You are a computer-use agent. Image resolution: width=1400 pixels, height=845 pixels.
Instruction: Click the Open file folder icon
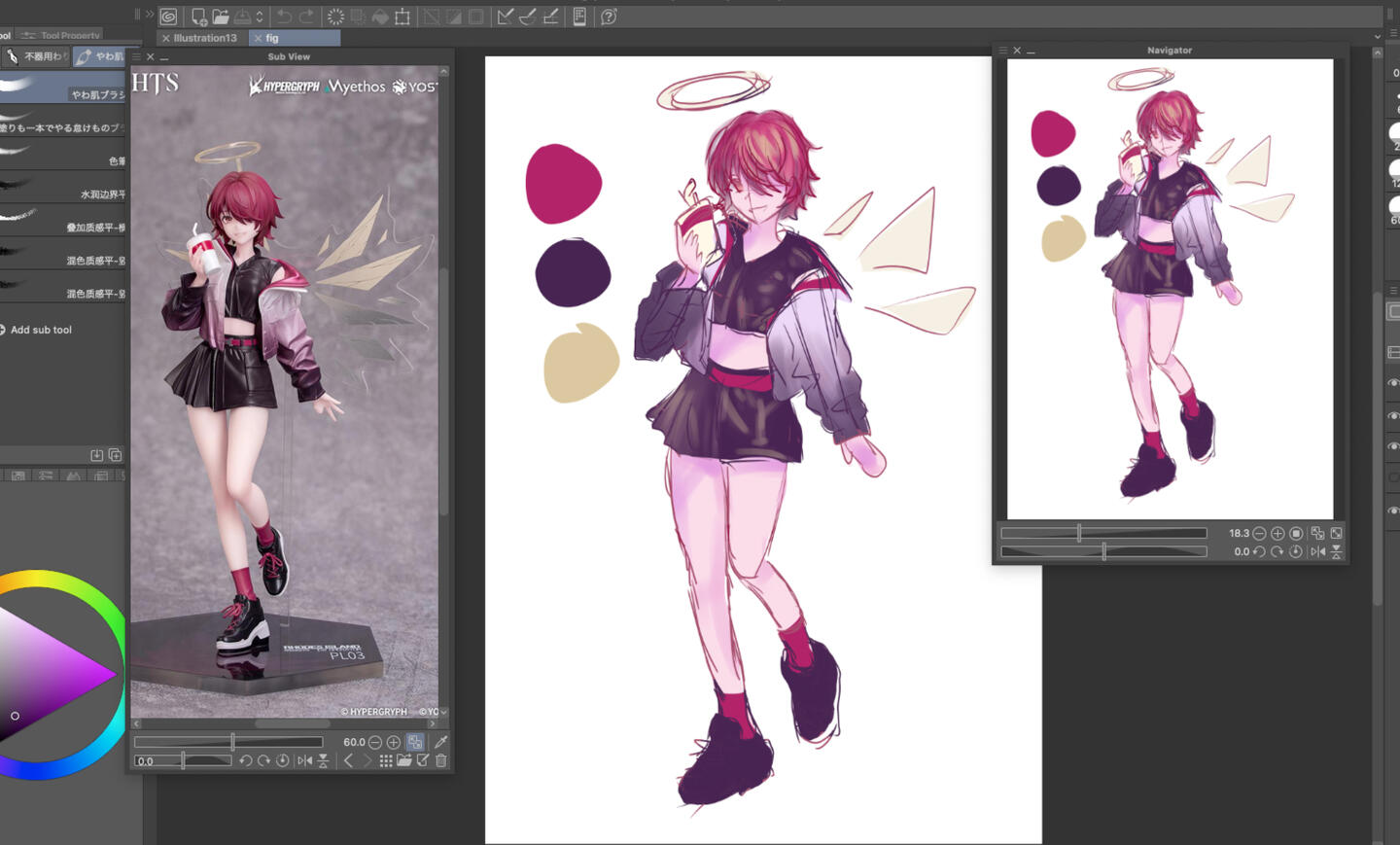tap(221, 17)
